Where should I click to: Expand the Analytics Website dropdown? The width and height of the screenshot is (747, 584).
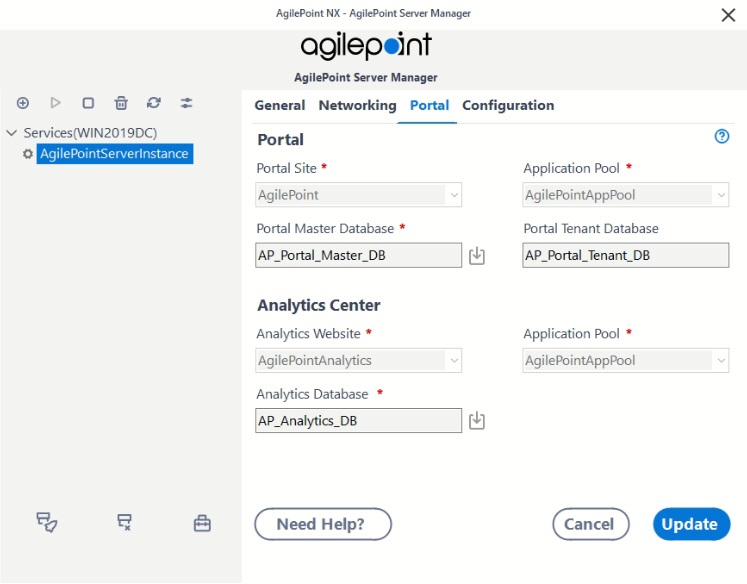358,360
